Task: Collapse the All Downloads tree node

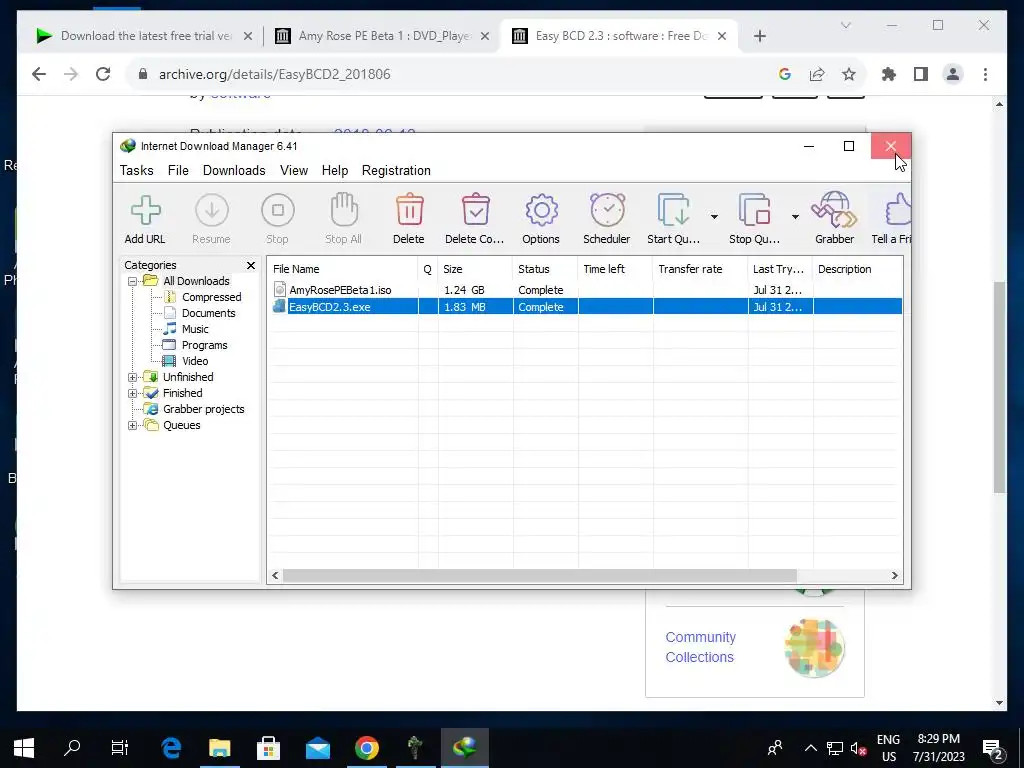Action: [133, 281]
